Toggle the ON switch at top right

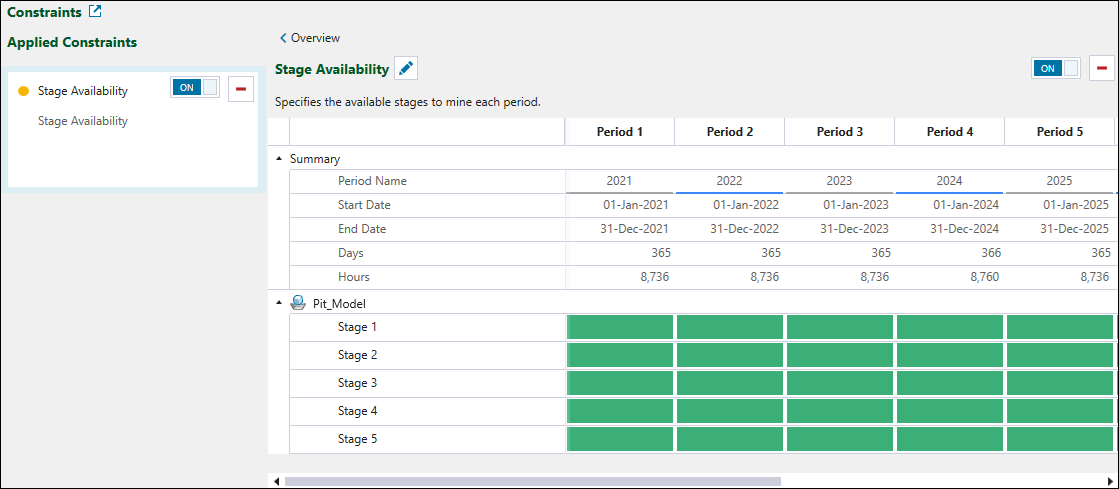(x=1056, y=68)
